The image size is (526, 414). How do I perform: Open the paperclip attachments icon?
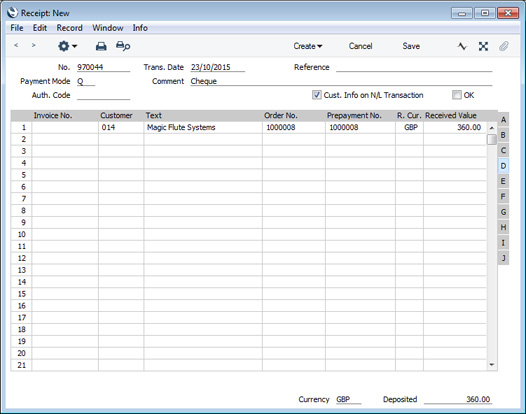(504, 46)
